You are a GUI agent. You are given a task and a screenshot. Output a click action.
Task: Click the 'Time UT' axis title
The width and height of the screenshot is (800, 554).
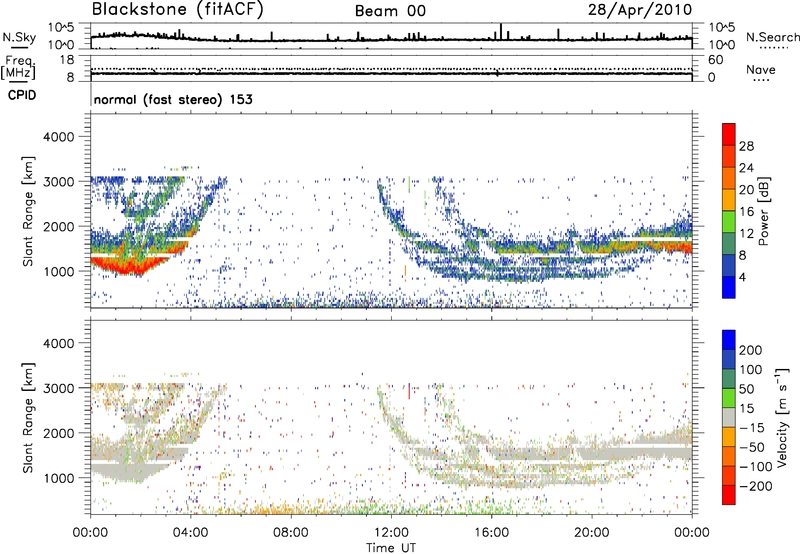(x=391, y=547)
